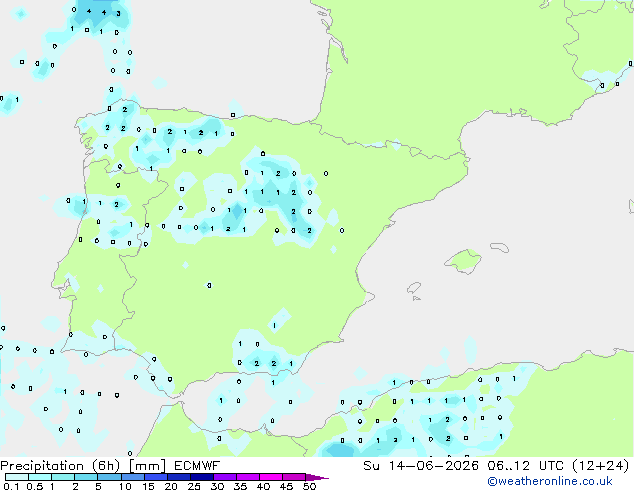Select the 2–5 mm legend color swatch
Image resolution: width=634 pixels, height=490 pixels.
tap(86, 477)
